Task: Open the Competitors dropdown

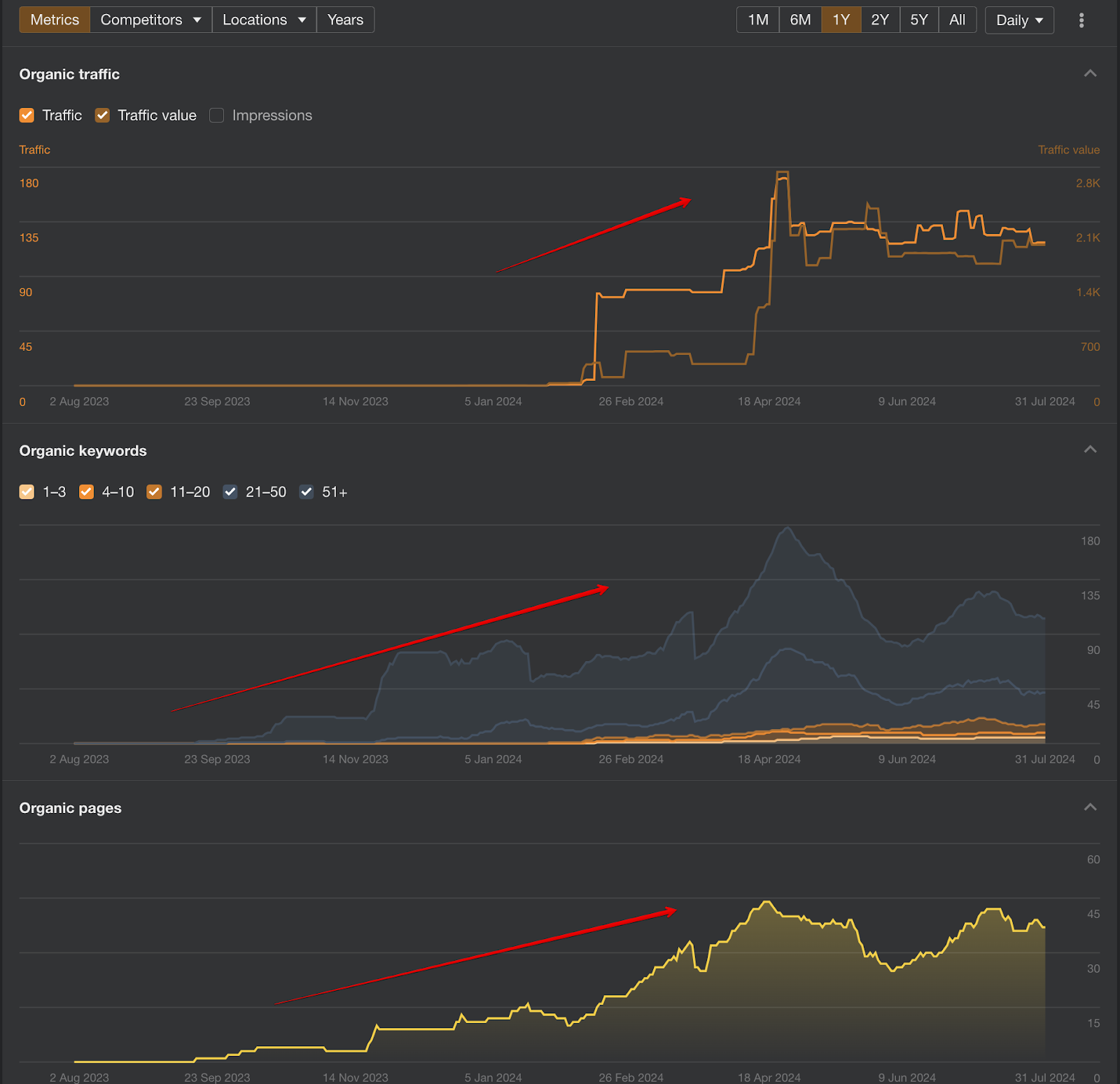Action: pos(150,20)
